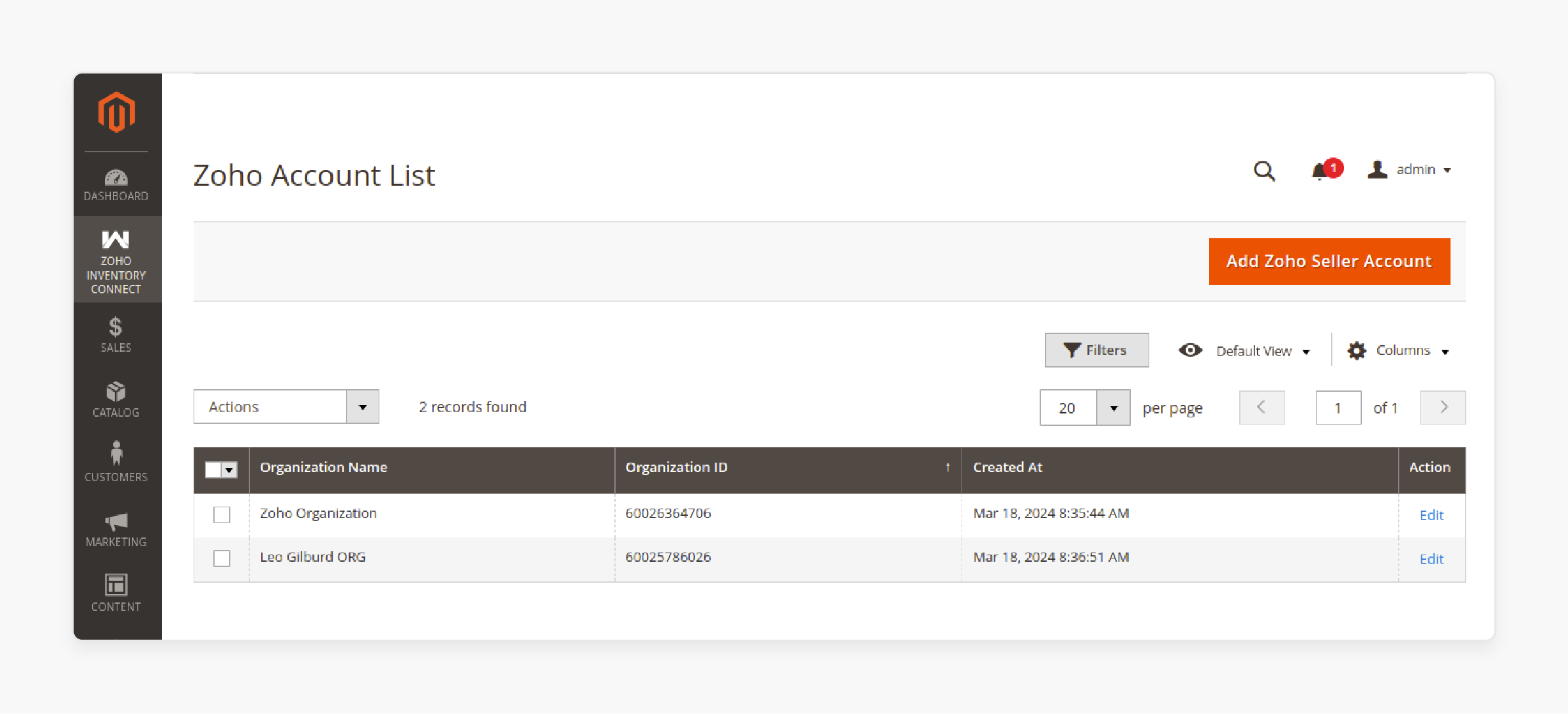
Task: Toggle the select-all checkbox in header
Action: pyautogui.click(x=213, y=470)
